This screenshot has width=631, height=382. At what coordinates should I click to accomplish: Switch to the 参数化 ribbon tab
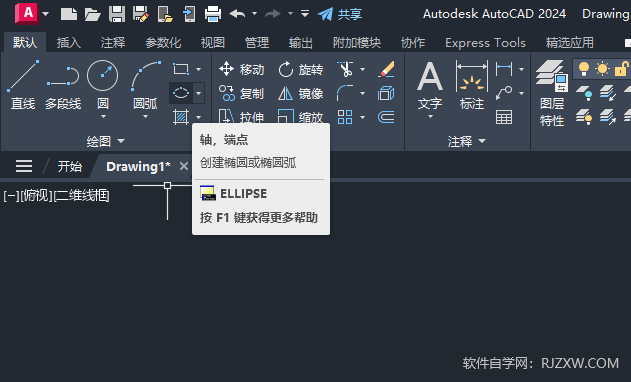point(163,42)
